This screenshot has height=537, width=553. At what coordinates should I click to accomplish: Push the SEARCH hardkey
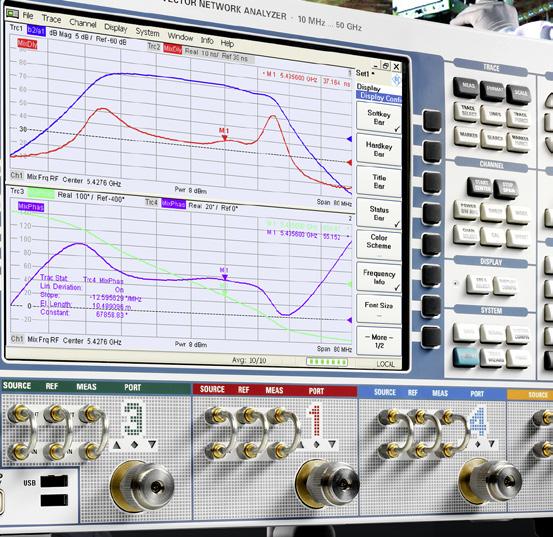pos(493,139)
